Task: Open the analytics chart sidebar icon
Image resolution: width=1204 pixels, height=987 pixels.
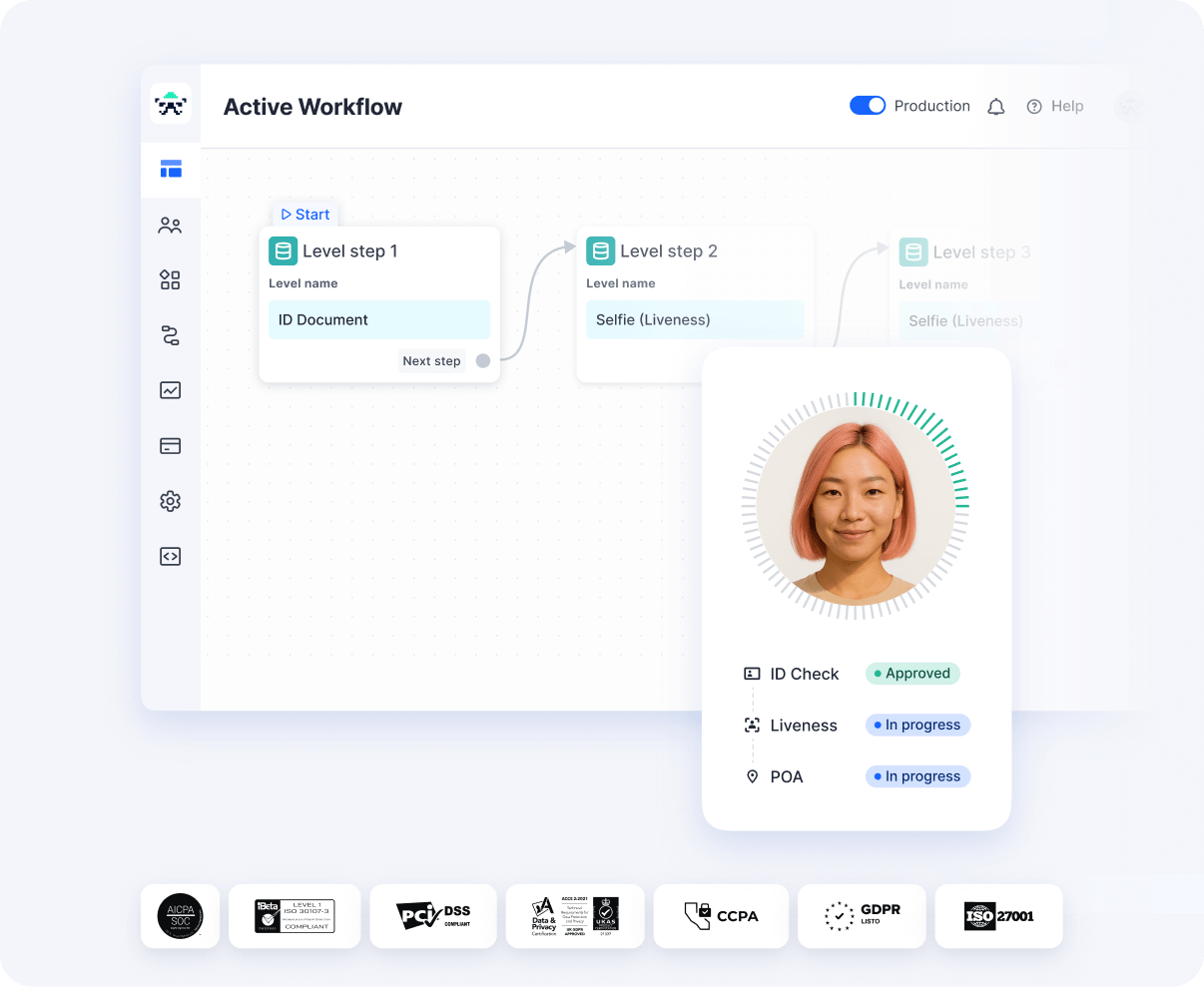Action: click(x=171, y=390)
